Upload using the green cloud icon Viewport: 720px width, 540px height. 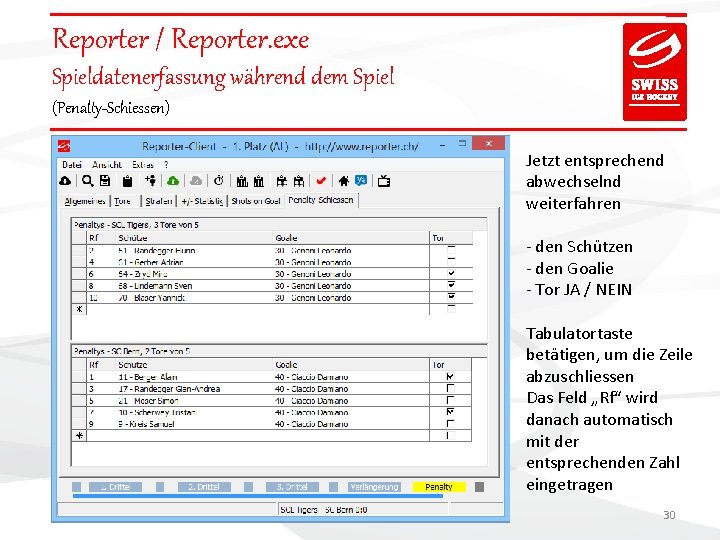(x=173, y=181)
